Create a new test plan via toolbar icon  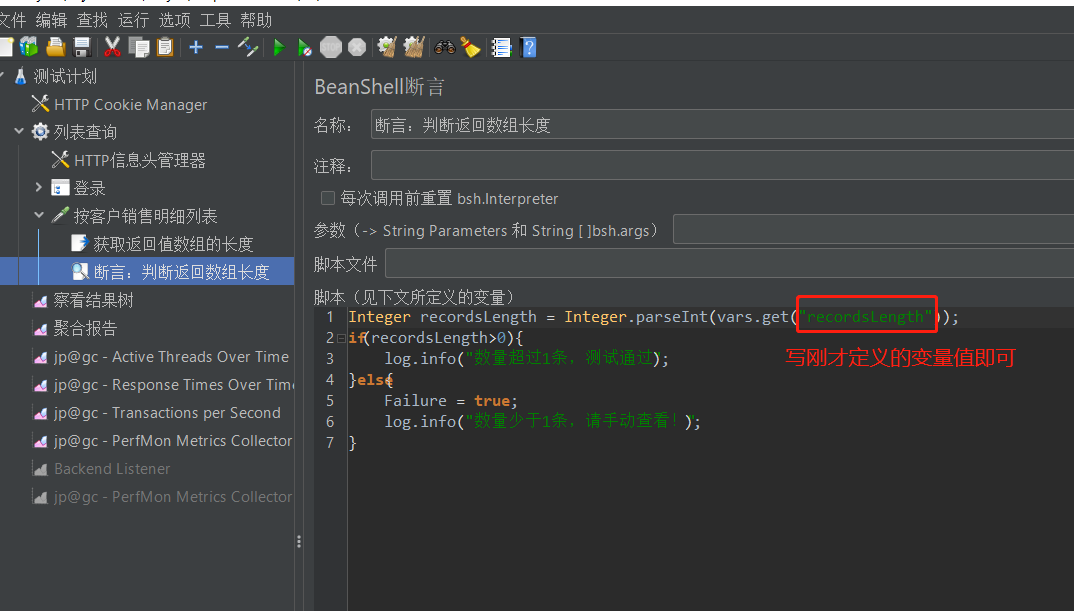point(5,47)
